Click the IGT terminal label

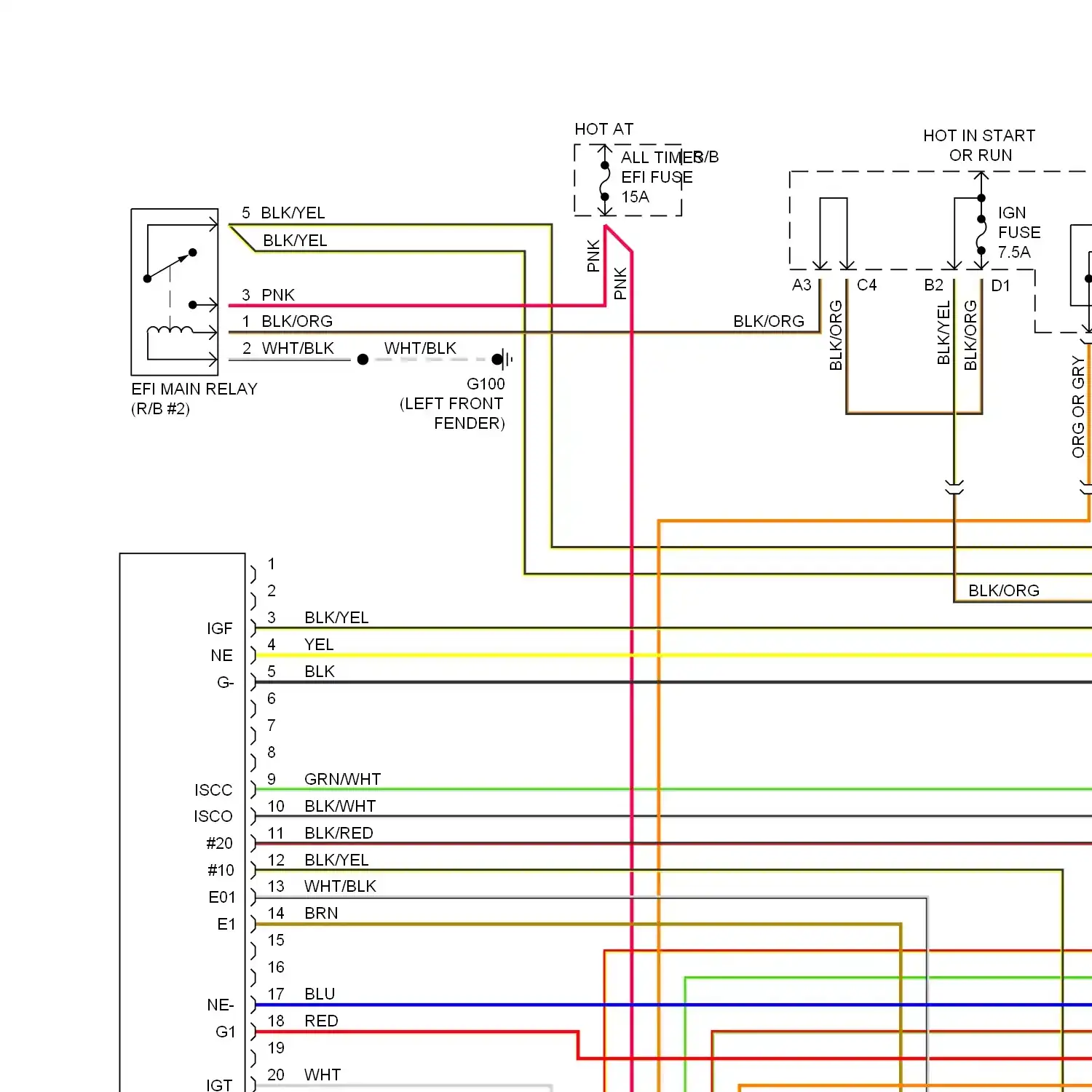point(219,1085)
